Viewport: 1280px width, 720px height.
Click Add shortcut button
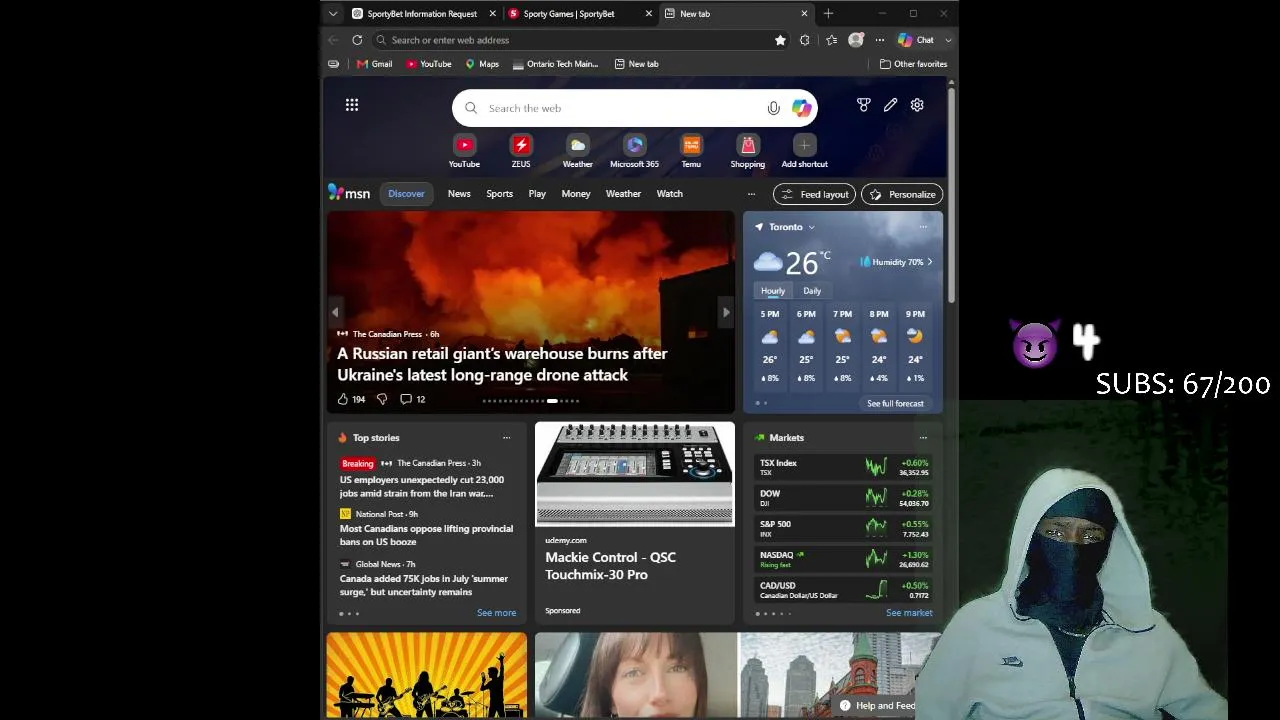click(805, 152)
